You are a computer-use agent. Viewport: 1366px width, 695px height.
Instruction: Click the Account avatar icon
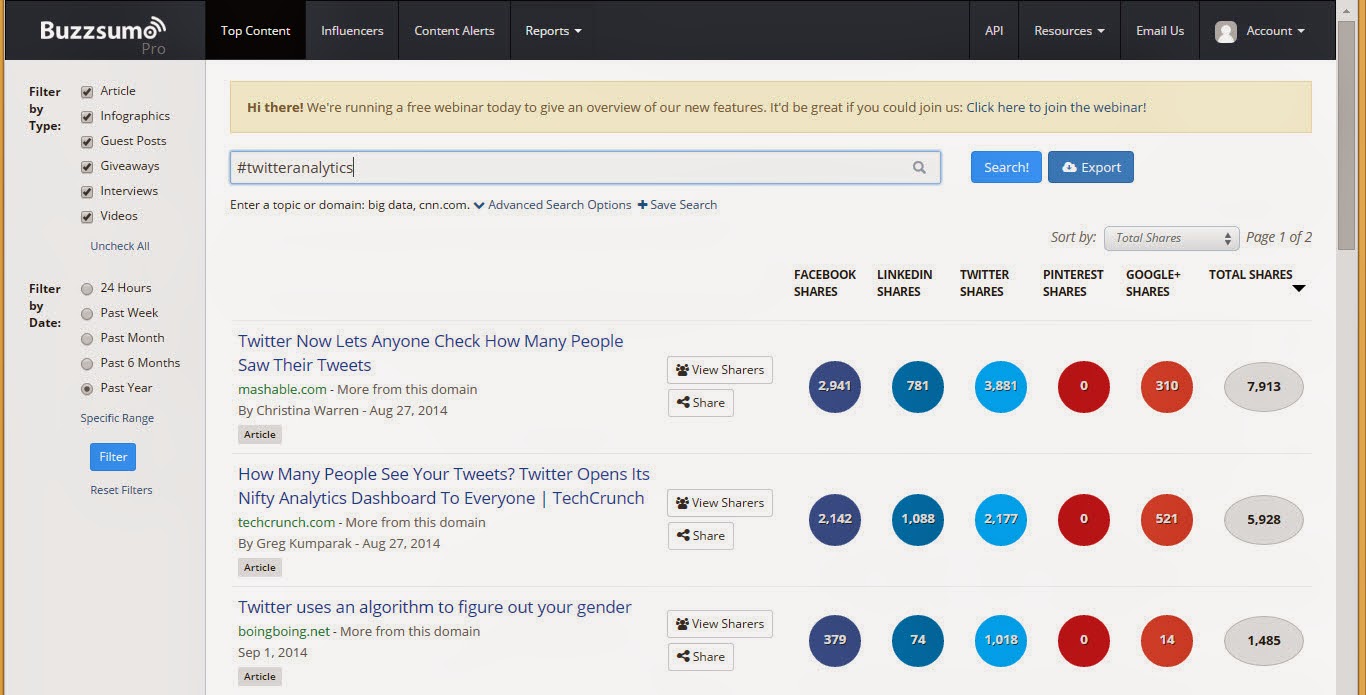coord(1225,31)
